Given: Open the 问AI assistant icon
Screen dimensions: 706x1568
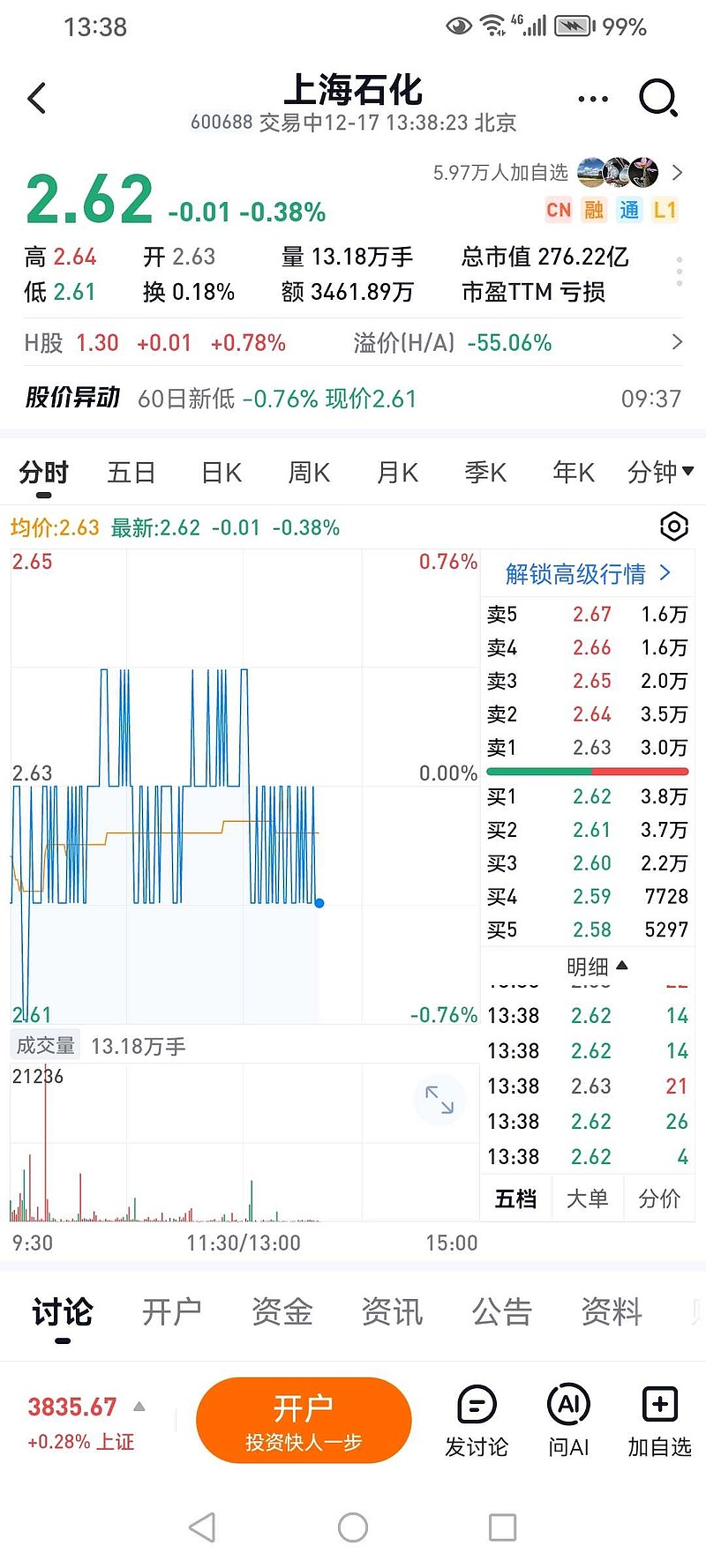Looking at the screenshot, I should (568, 1420).
